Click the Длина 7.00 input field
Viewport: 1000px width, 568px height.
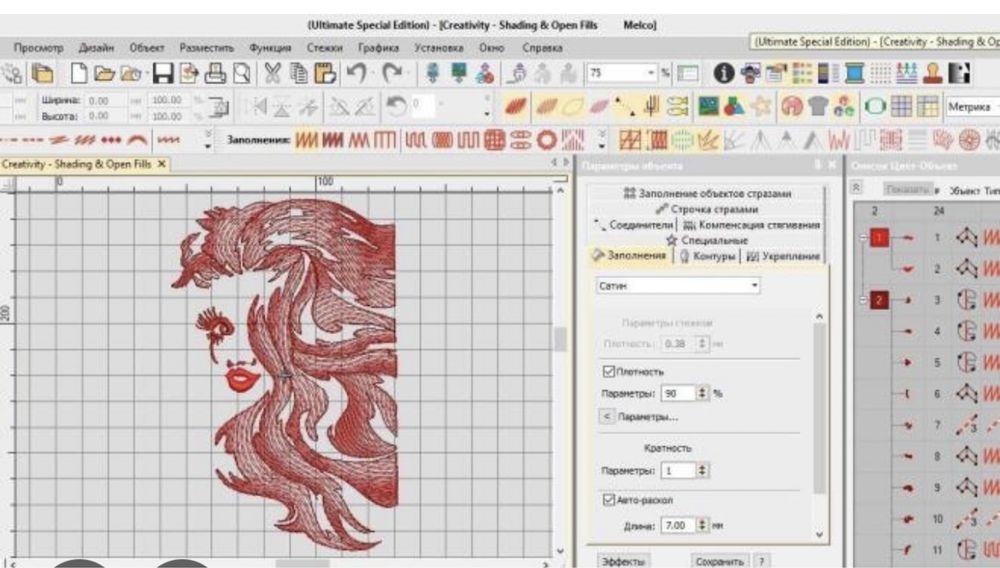(679, 525)
